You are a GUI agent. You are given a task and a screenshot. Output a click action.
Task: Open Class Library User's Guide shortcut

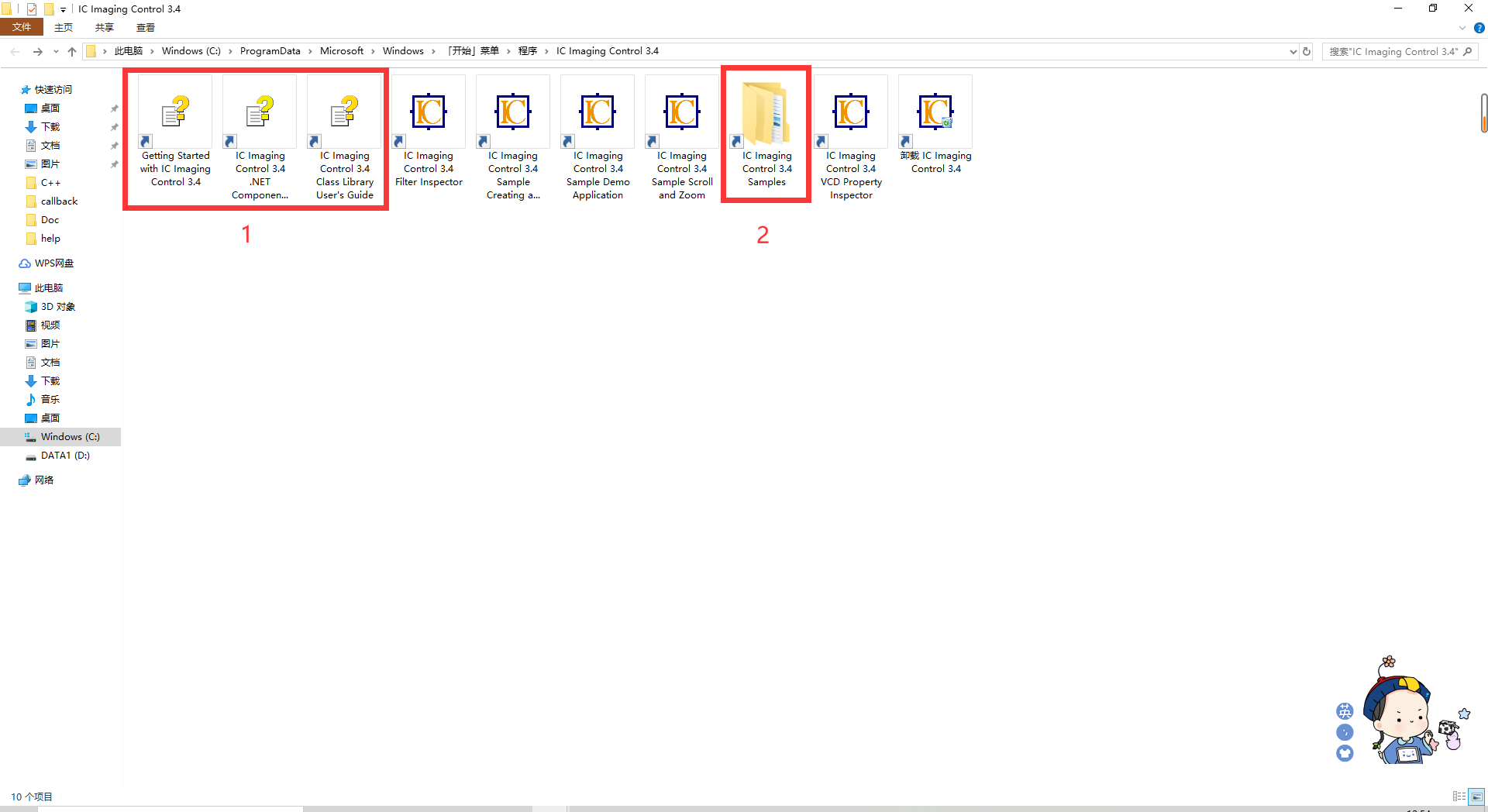pyautogui.click(x=344, y=138)
